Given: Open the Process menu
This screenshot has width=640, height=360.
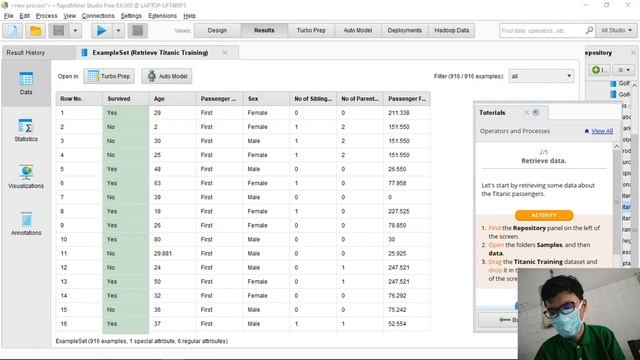Looking at the screenshot, I should (47, 16).
